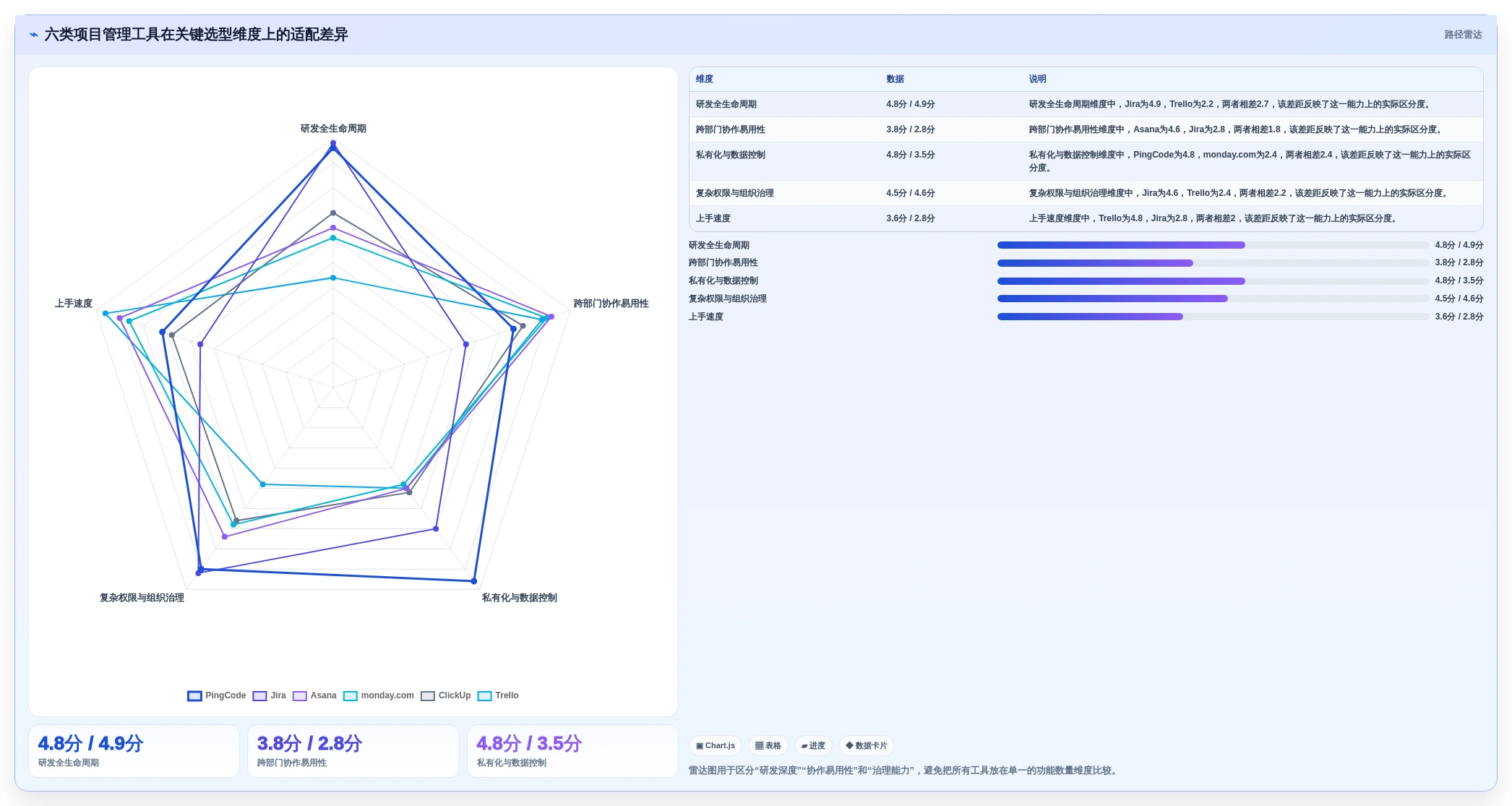This screenshot has height=806, width=1512.
Task: Click the 表格 tag
Action: [768, 745]
